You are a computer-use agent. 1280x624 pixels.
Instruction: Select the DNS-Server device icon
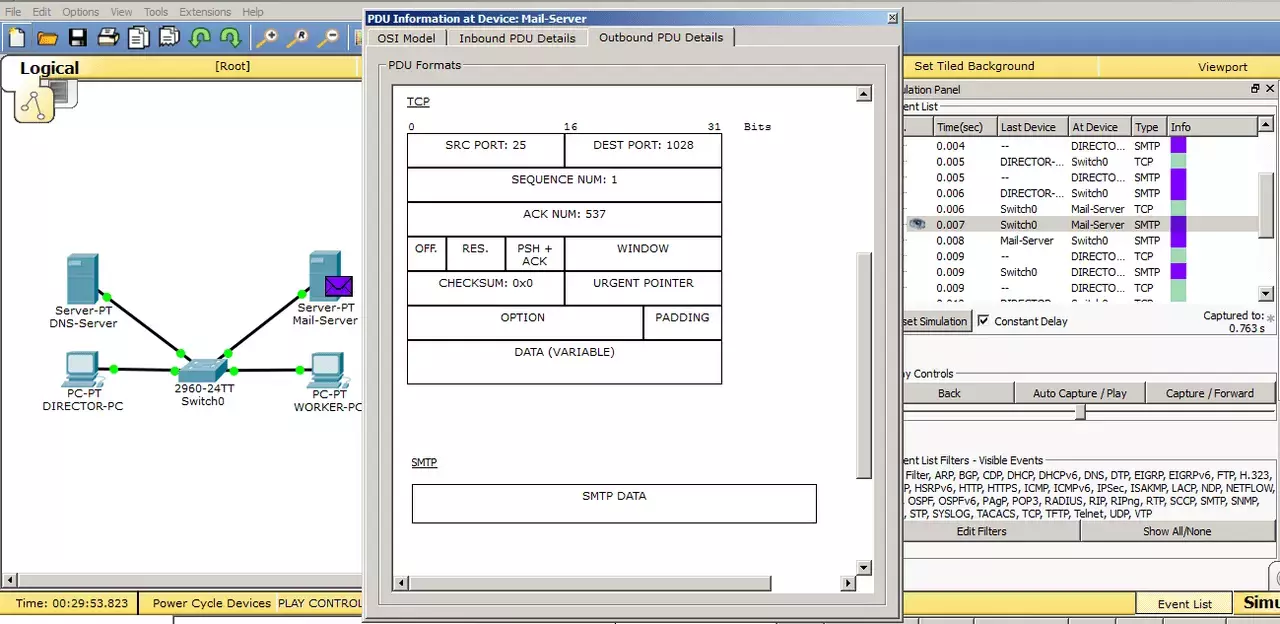82,280
